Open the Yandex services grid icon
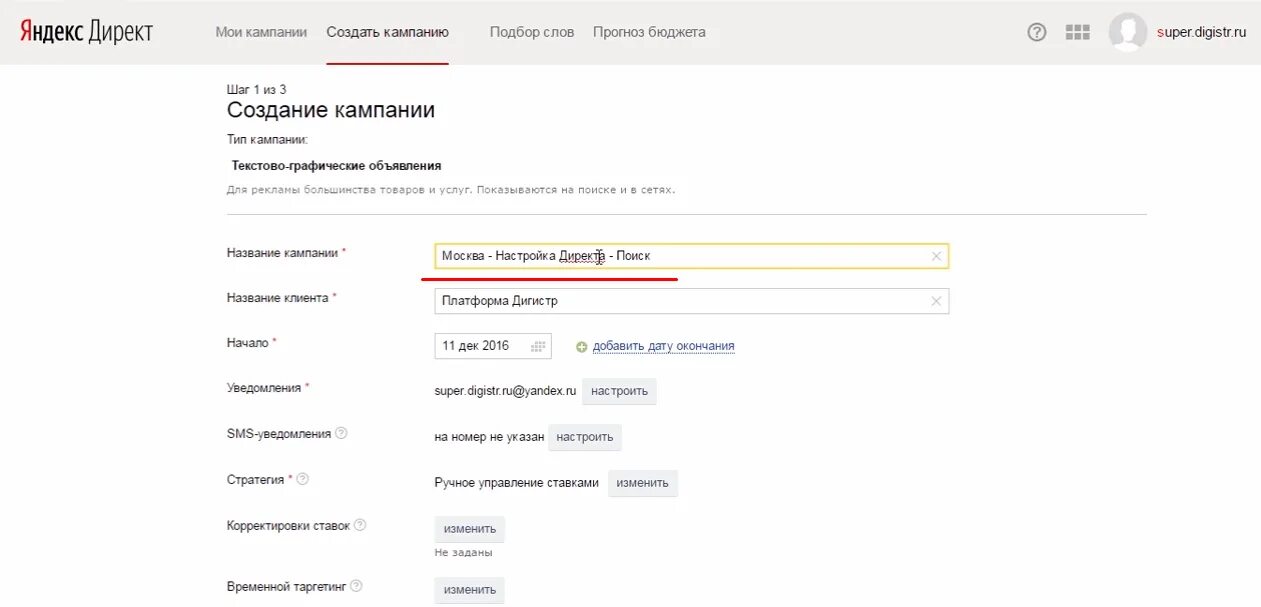The height and width of the screenshot is (607, 1261). [1077, 32]
